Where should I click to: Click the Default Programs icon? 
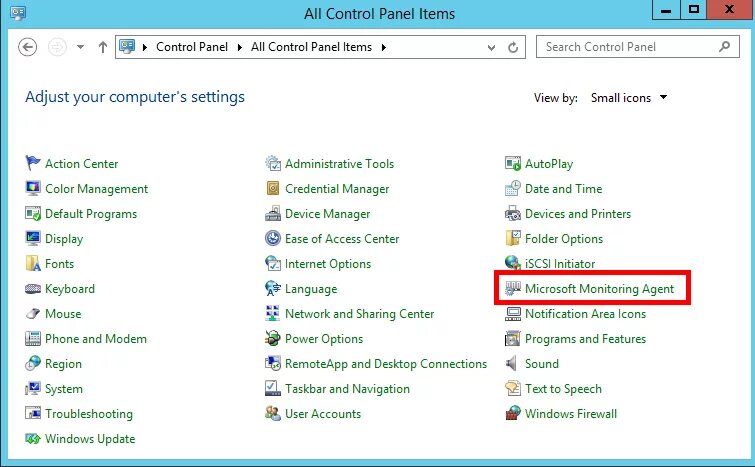33,213
